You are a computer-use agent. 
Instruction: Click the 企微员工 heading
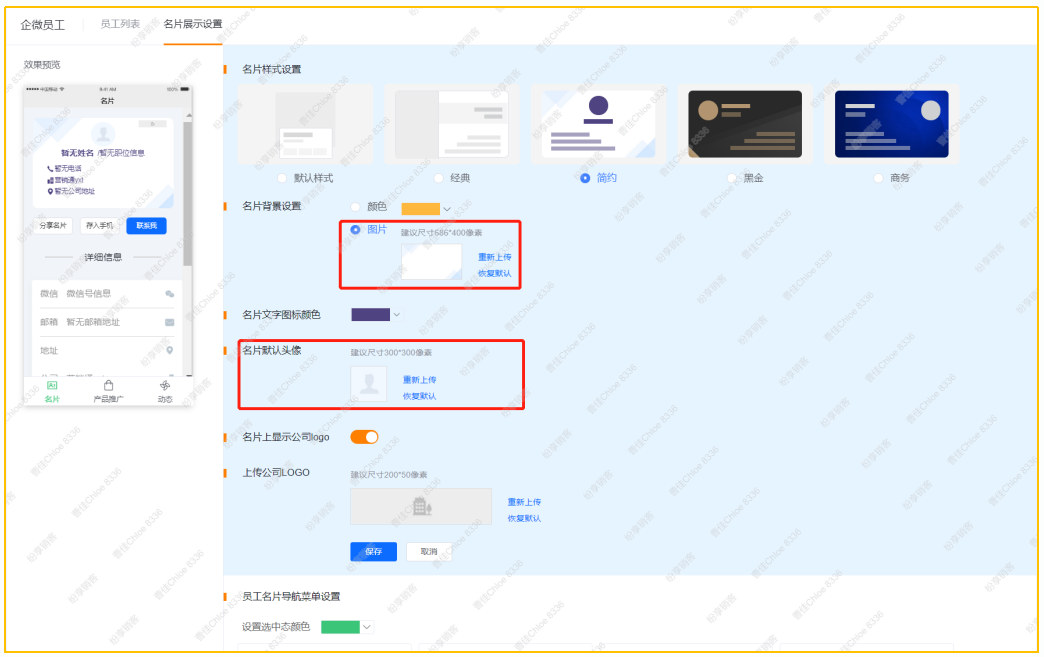pyautogui.click(x=43, y=25)
